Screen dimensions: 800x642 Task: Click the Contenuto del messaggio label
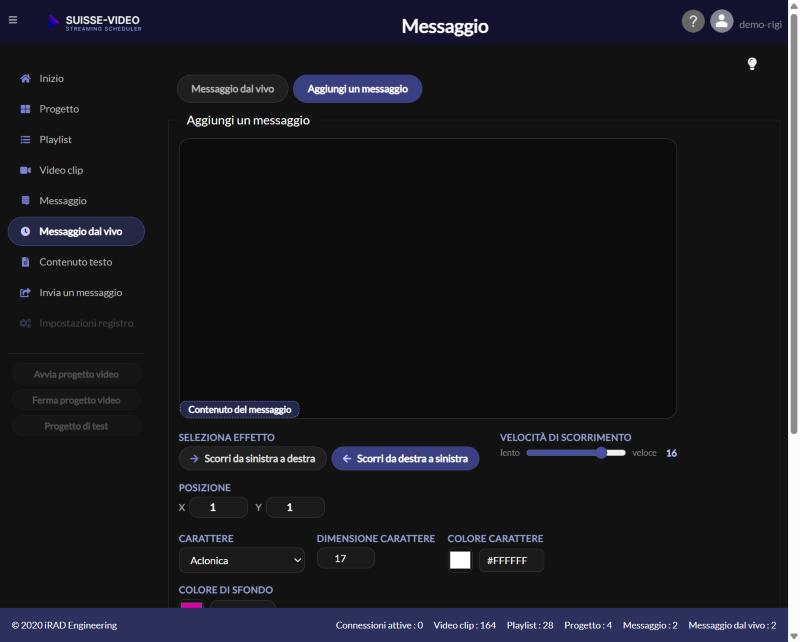239,410
